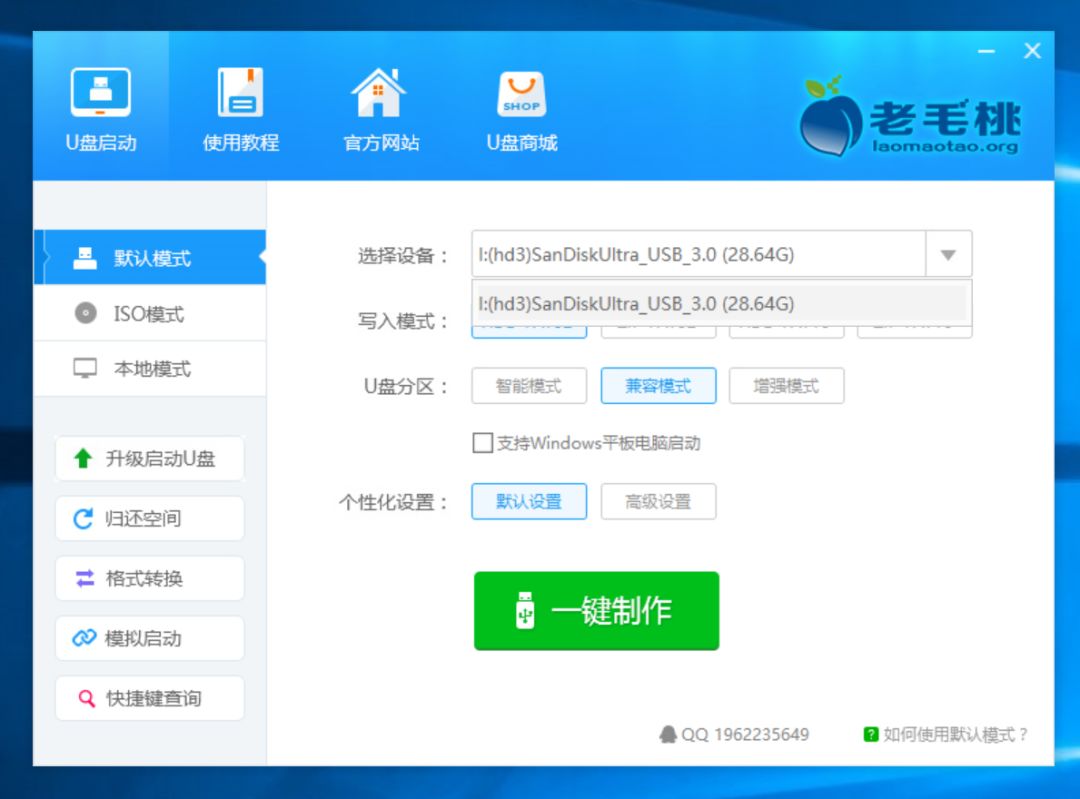Image resolution: width=1080 pixels, height=799 pixels.
Task: Enable 支持Windows平板电脑启动 checkbox
Action: pos(482,444)
